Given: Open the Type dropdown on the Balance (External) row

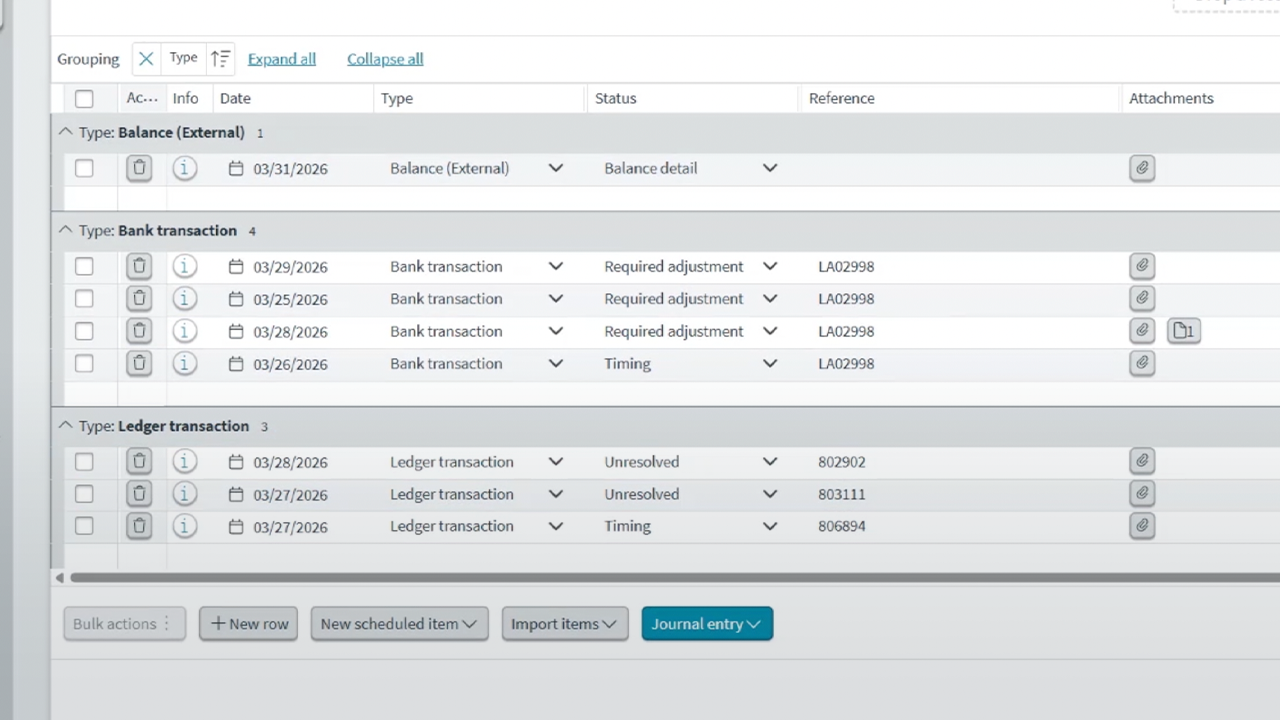Looking at the screenshot, I should click(556, 168).
